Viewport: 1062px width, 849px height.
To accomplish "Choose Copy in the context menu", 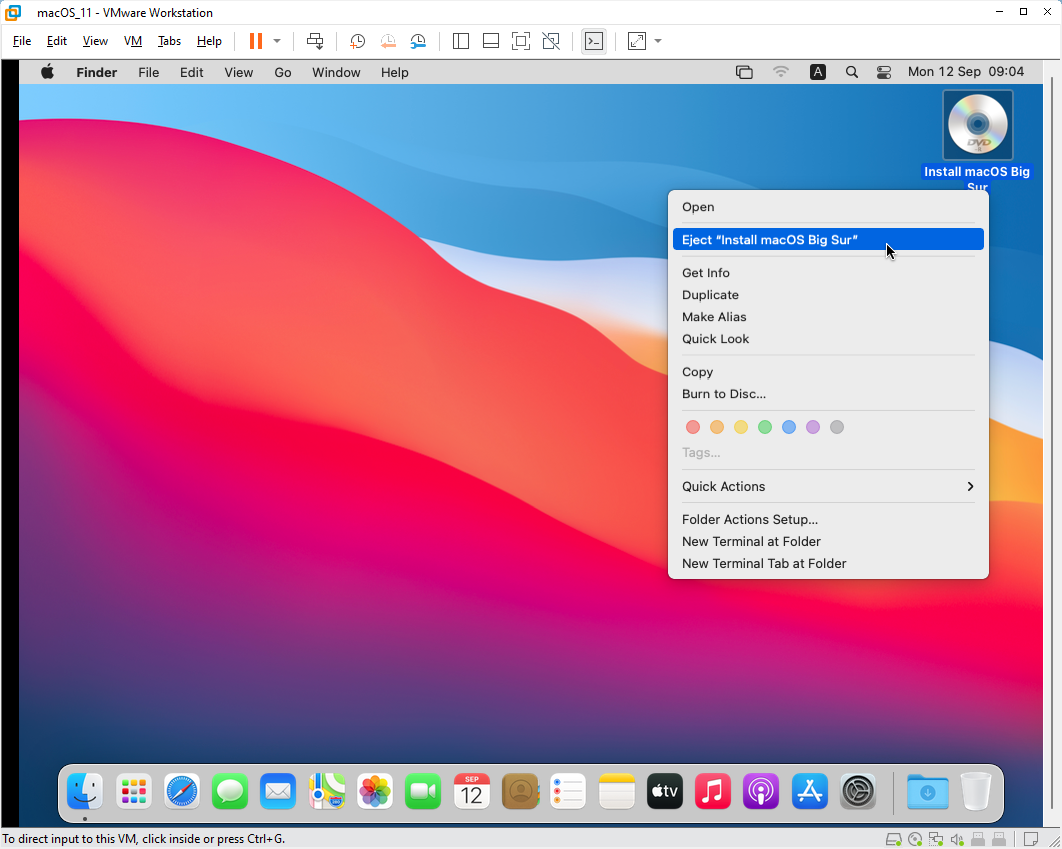I will click(828, 372).
